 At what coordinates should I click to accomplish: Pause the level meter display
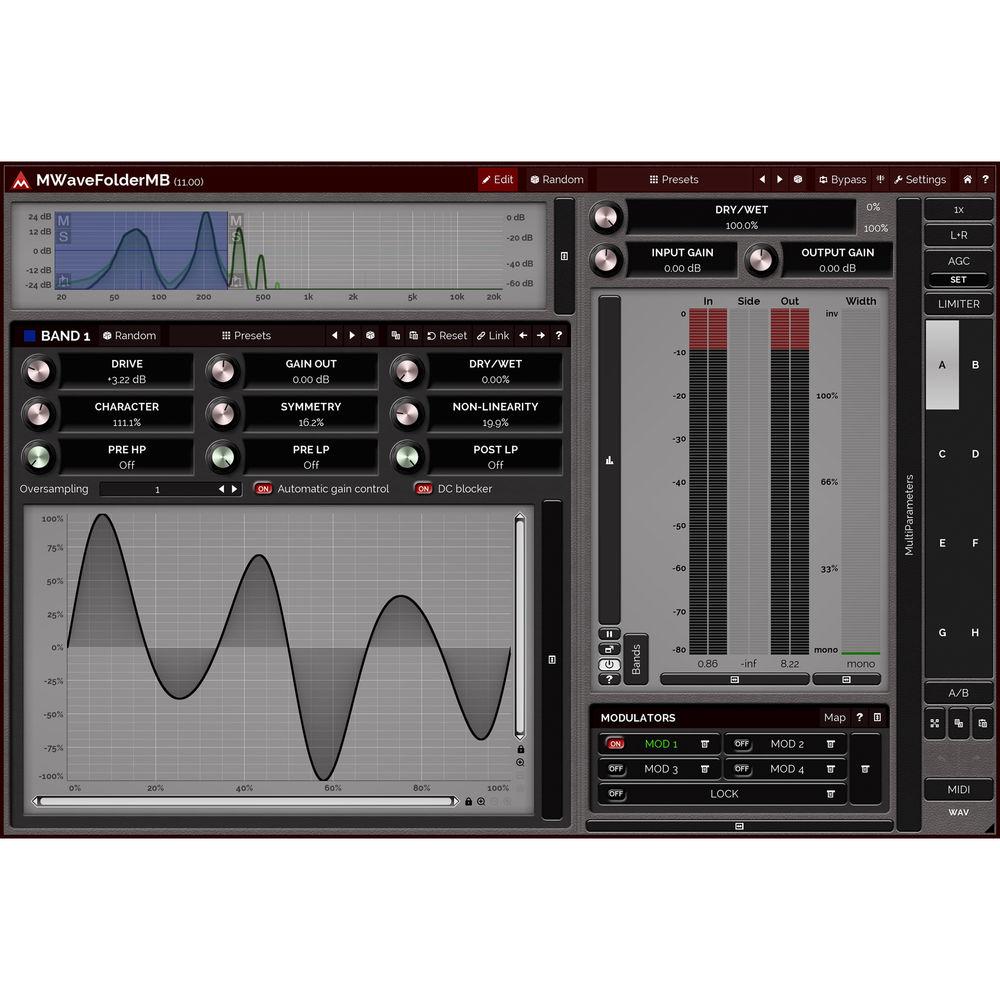coord(609,634)
